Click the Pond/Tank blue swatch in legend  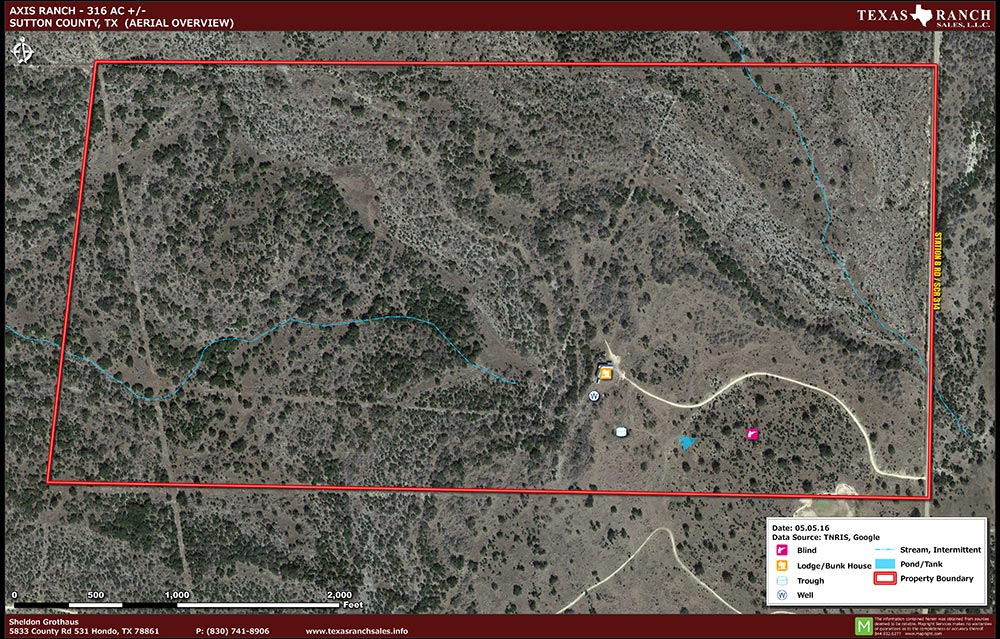pos(885,564)
